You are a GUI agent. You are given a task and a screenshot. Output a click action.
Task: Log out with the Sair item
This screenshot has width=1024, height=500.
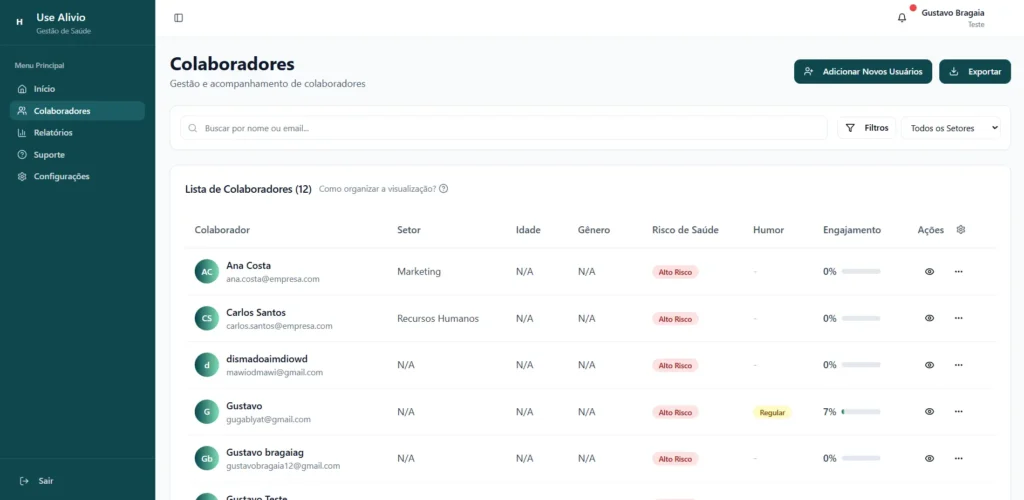pyautogui.click(x=37, y=481)
